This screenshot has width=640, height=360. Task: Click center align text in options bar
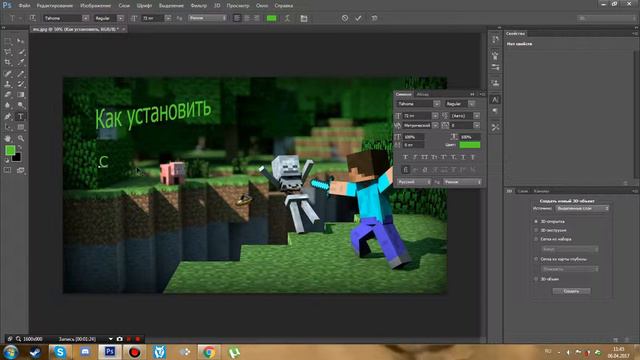point(247,18)
